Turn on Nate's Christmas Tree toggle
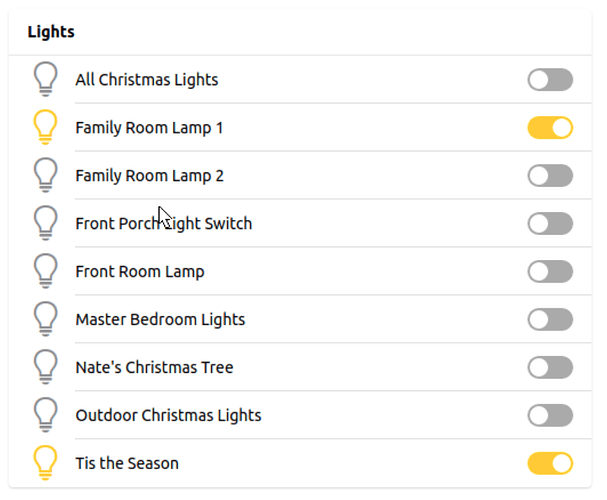 [x=550, y=368]
